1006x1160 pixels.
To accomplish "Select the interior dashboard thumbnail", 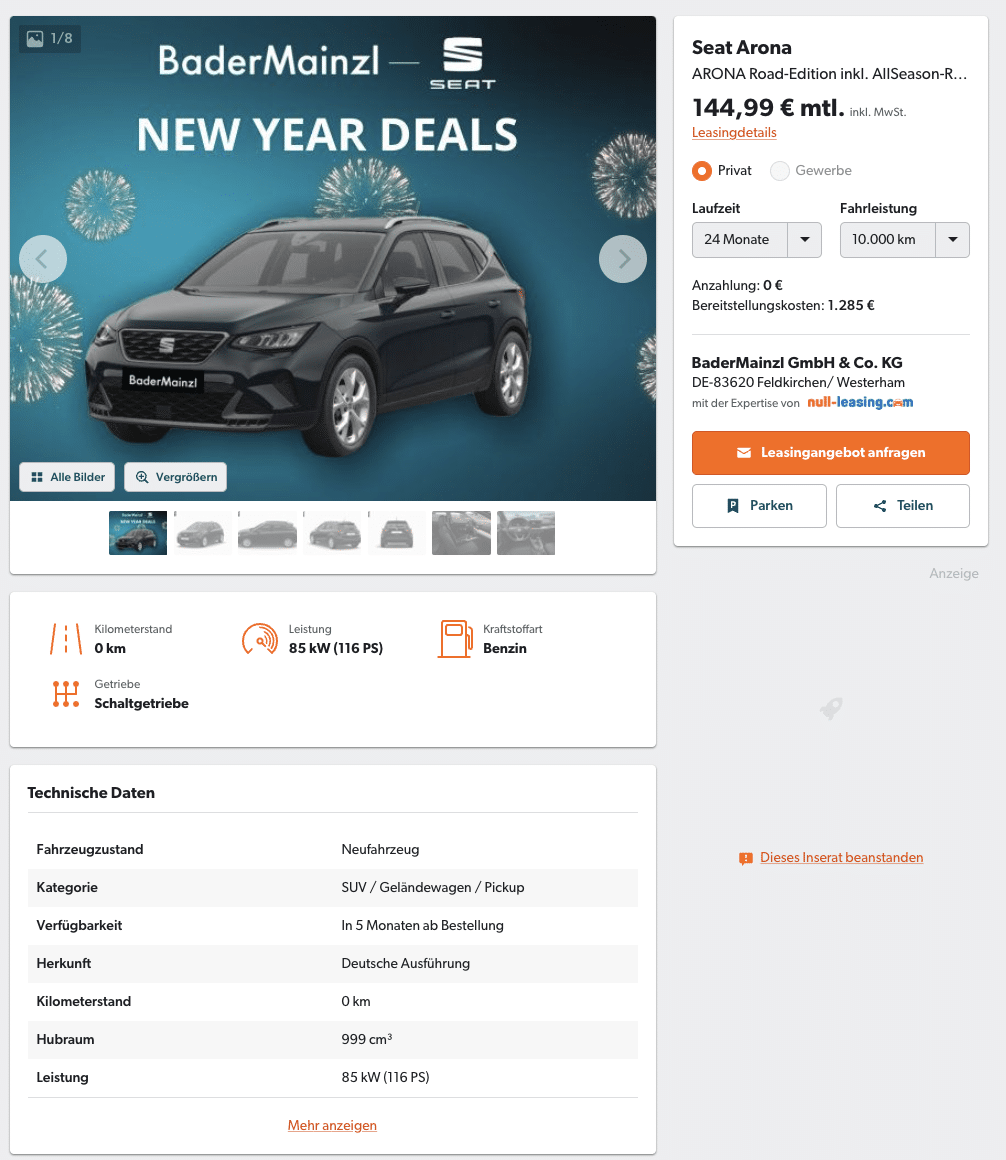I will (x=526, y=533).
